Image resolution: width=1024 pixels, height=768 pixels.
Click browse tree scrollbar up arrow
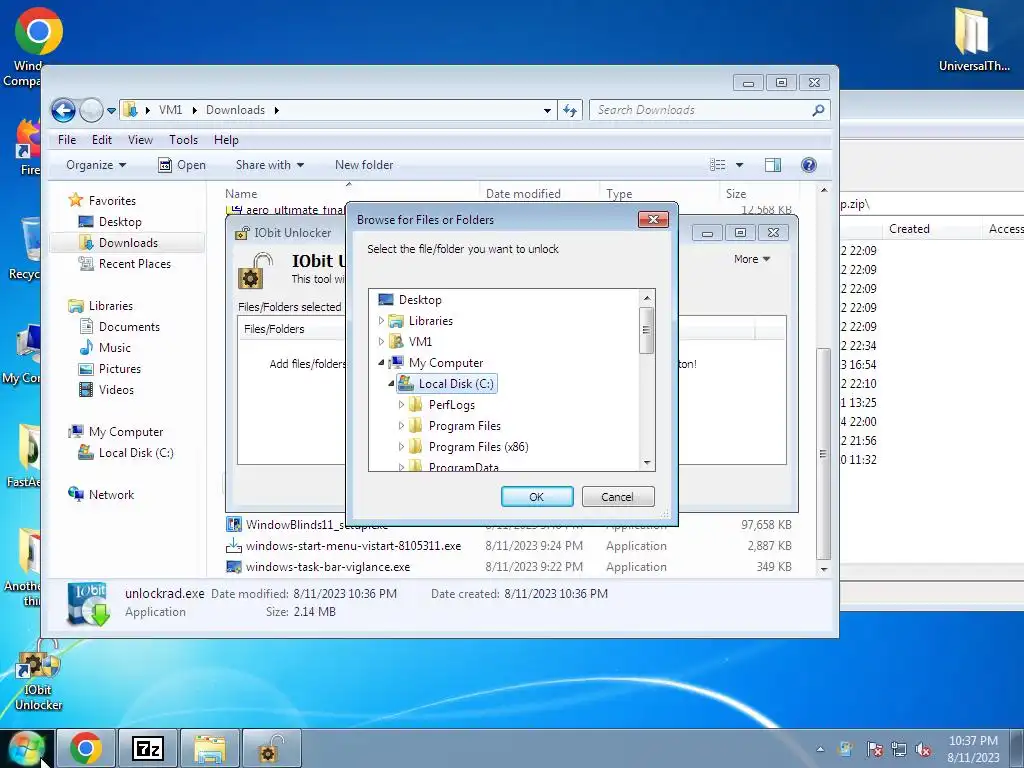point(647,298)
